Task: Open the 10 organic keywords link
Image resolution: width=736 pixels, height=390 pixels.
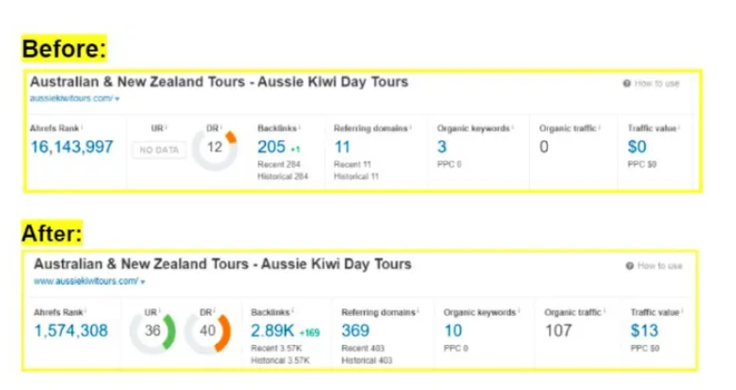Action: click(x=453, y=331)
